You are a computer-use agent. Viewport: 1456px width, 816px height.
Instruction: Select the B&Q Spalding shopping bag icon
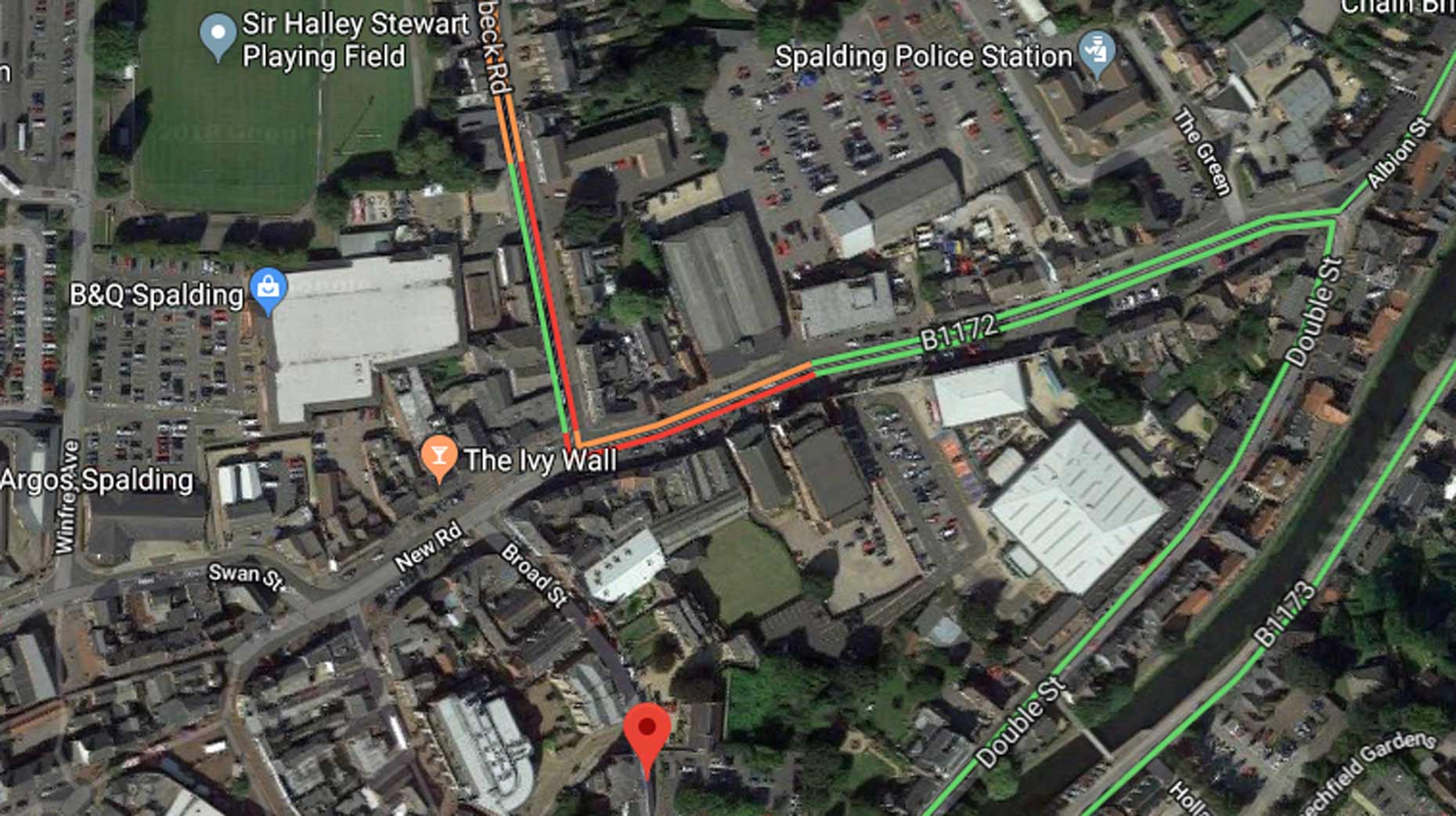point(268,291)
